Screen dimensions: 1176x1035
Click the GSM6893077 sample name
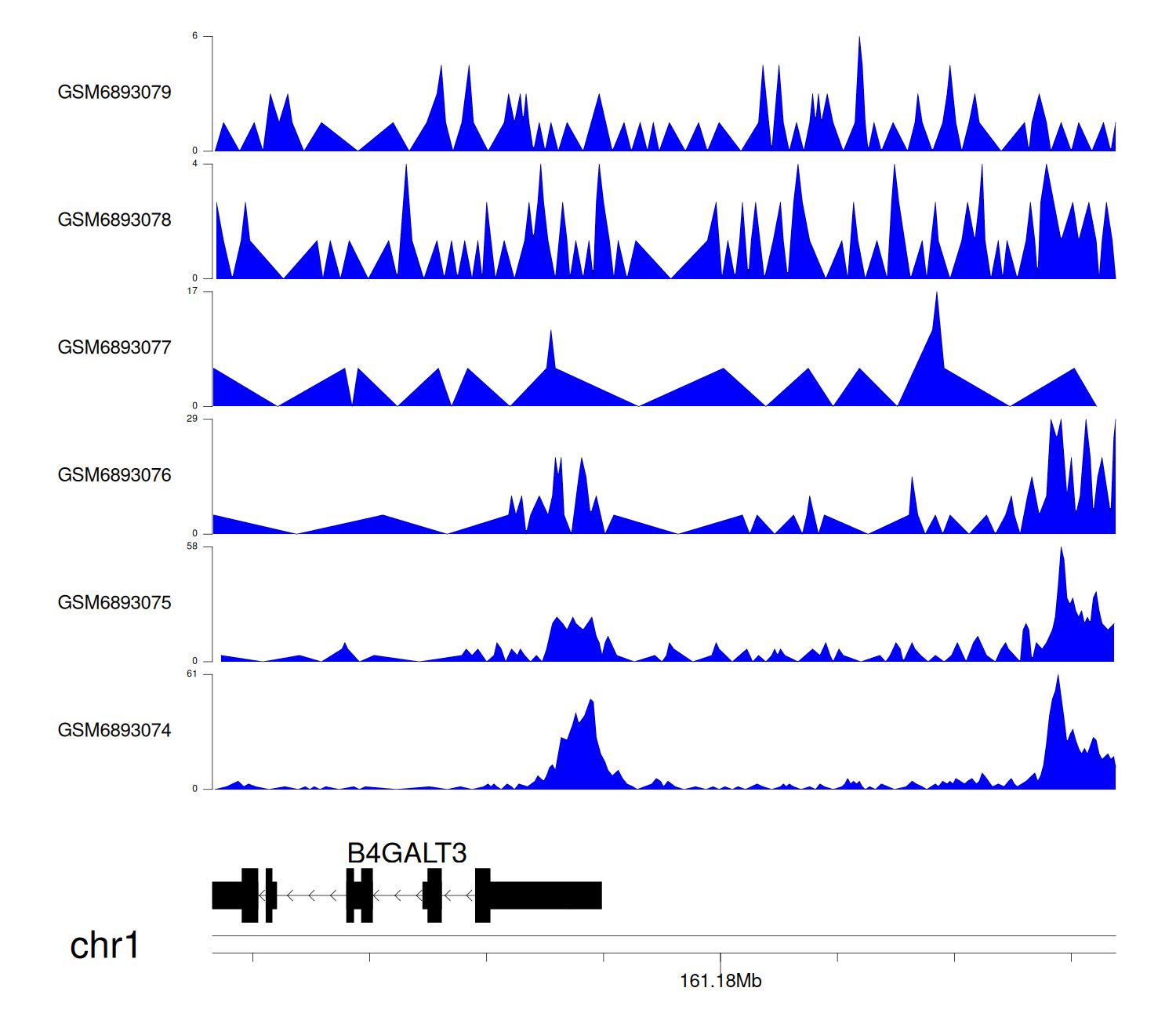click(x=114, y=348)
